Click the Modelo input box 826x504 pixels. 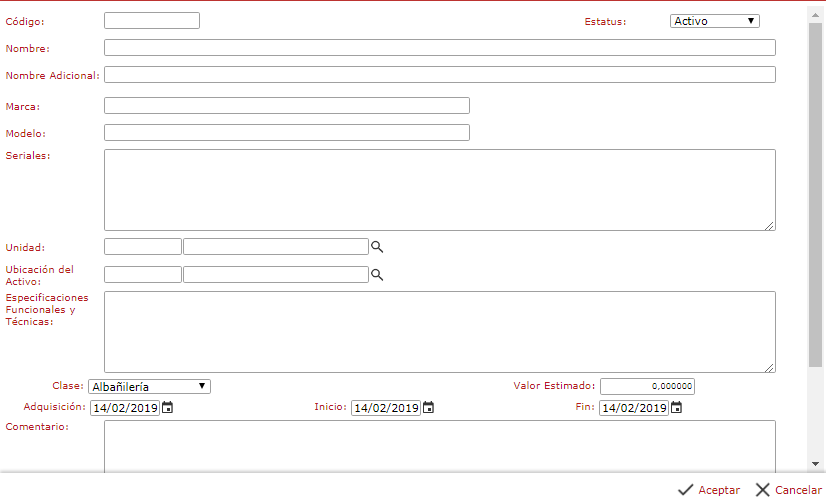coord(286,133)
